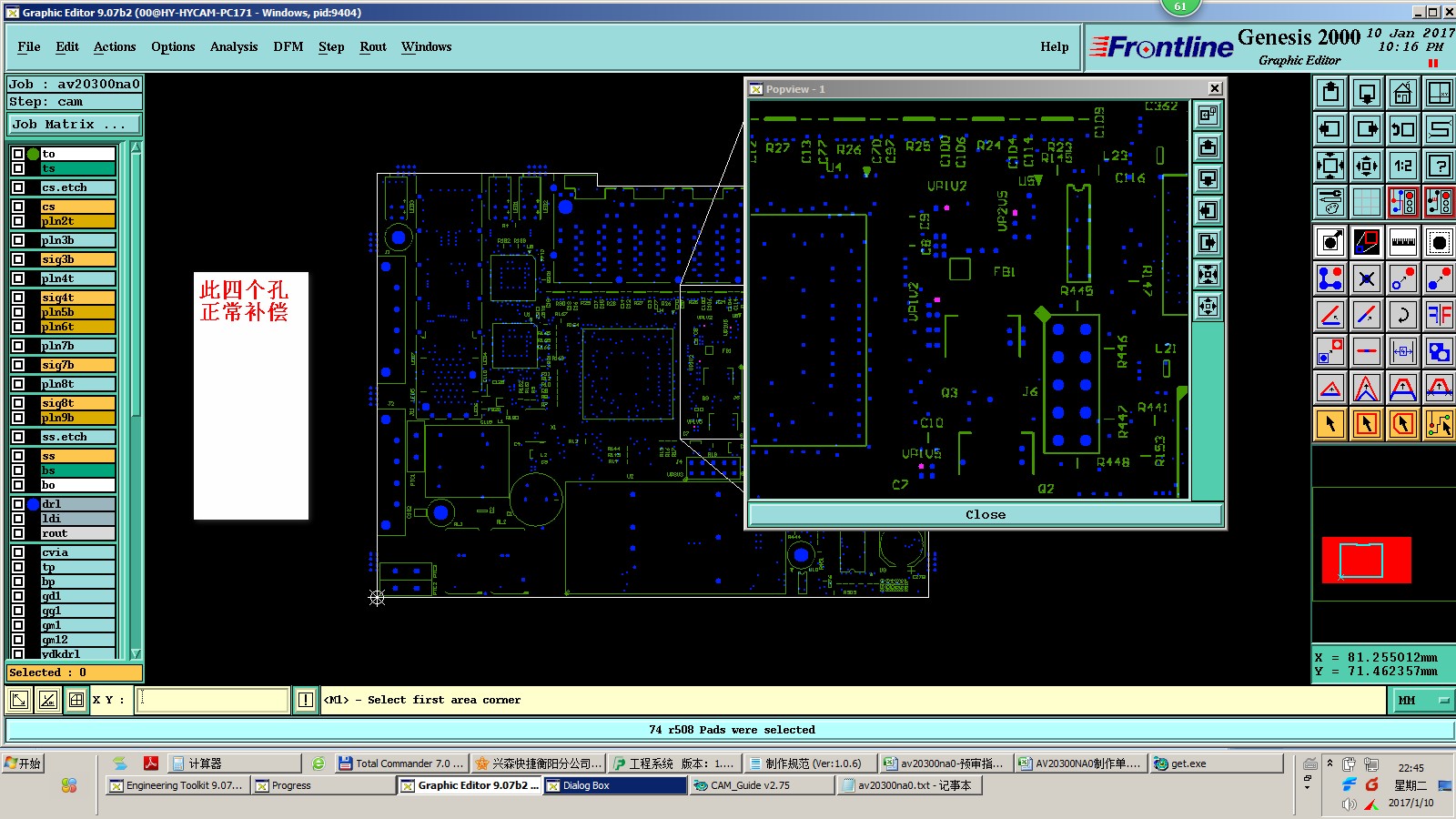The image size is (1456, 819).
Task: Click blue color swatch of layer drl
Action: pyautogui.click(x=34, y=504)
